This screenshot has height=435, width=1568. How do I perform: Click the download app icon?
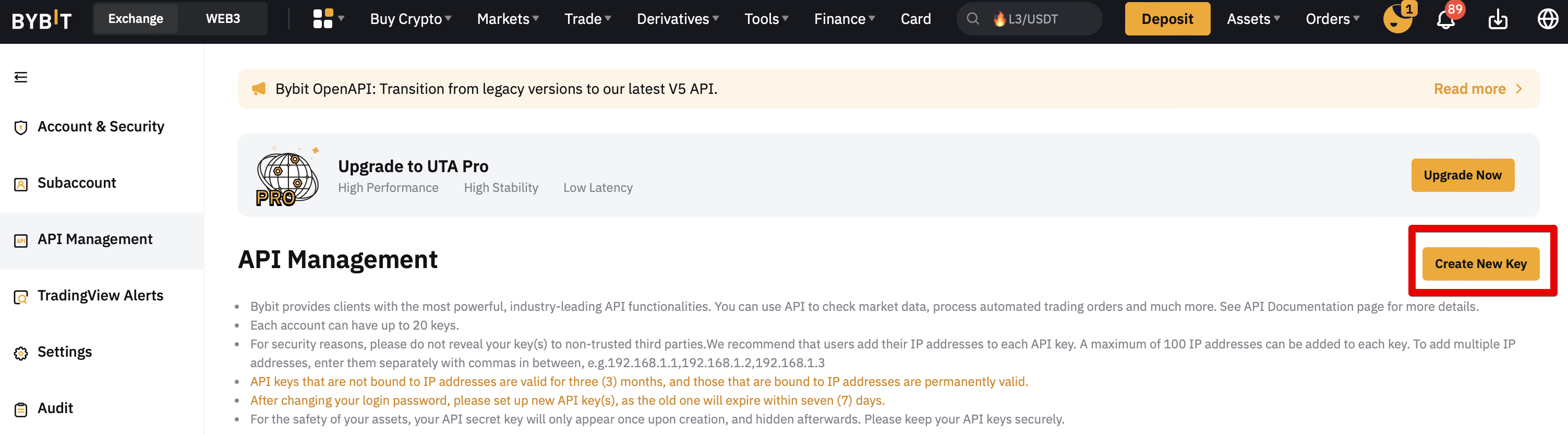1498,20
